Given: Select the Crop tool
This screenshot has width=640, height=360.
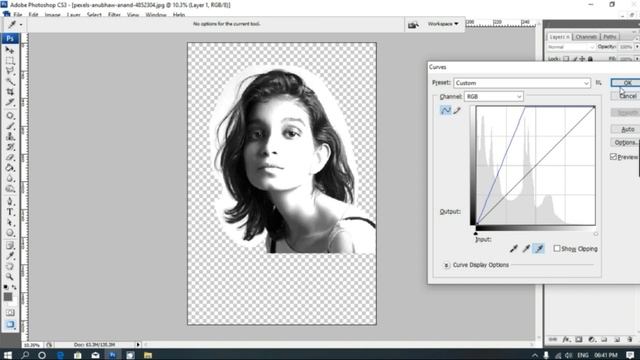Looking at the screenshot, I should point(10,92).
